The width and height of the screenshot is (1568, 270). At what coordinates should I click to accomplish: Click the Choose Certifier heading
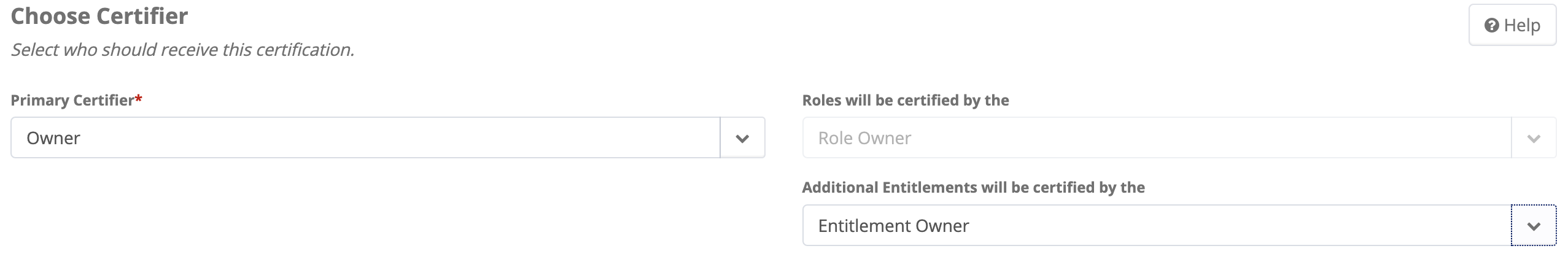pos(99,17)
